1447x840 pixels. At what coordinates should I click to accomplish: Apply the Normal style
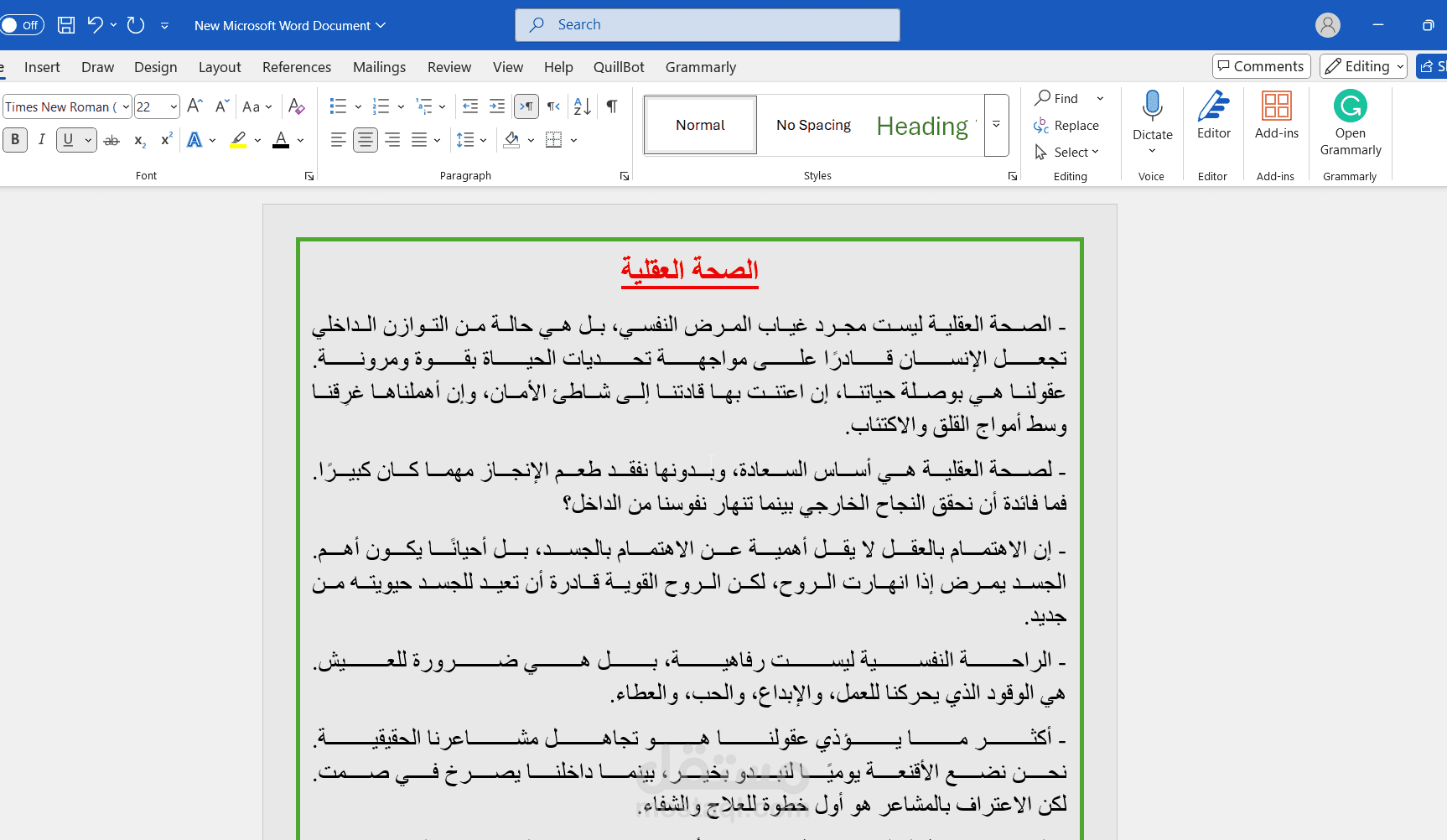(700, 125)
